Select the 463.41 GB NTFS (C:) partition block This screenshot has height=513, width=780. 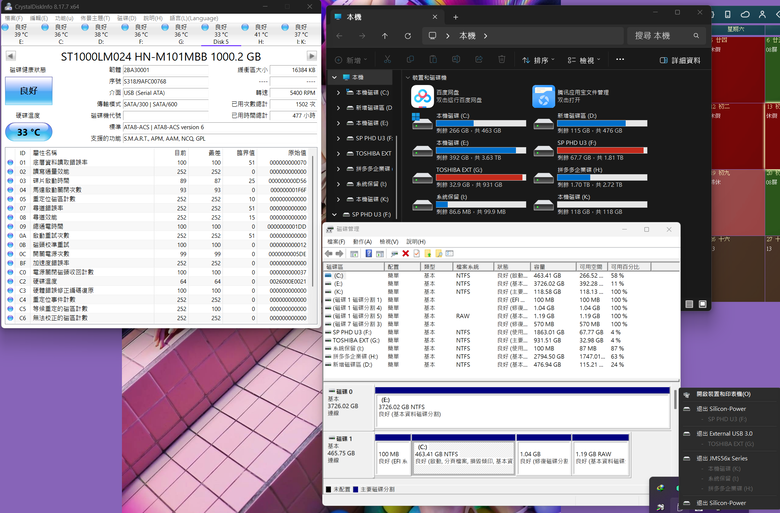tap(463, 454)
